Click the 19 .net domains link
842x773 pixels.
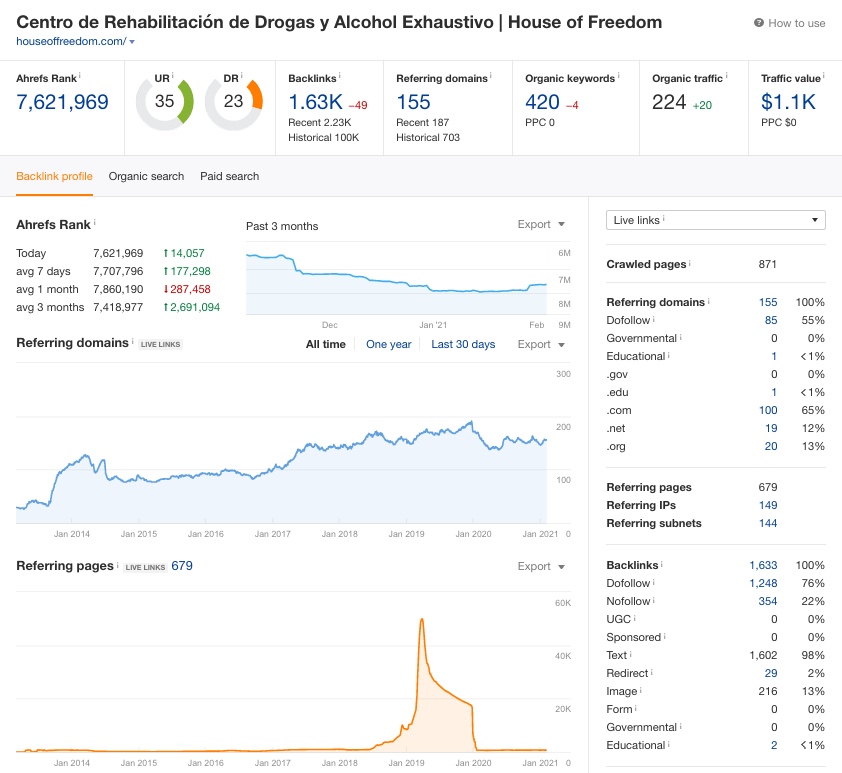pyautogui.click(x=771, y=428)
